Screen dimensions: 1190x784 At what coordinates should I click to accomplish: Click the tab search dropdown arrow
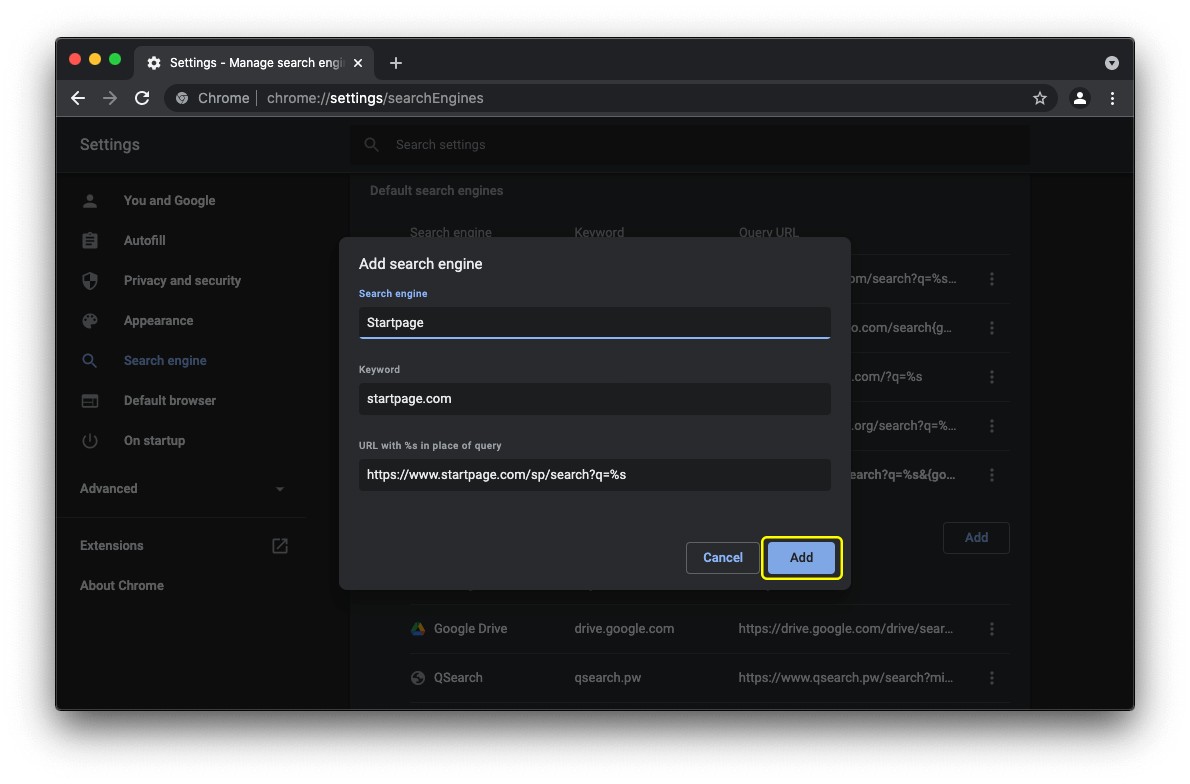pos(1111,63)
